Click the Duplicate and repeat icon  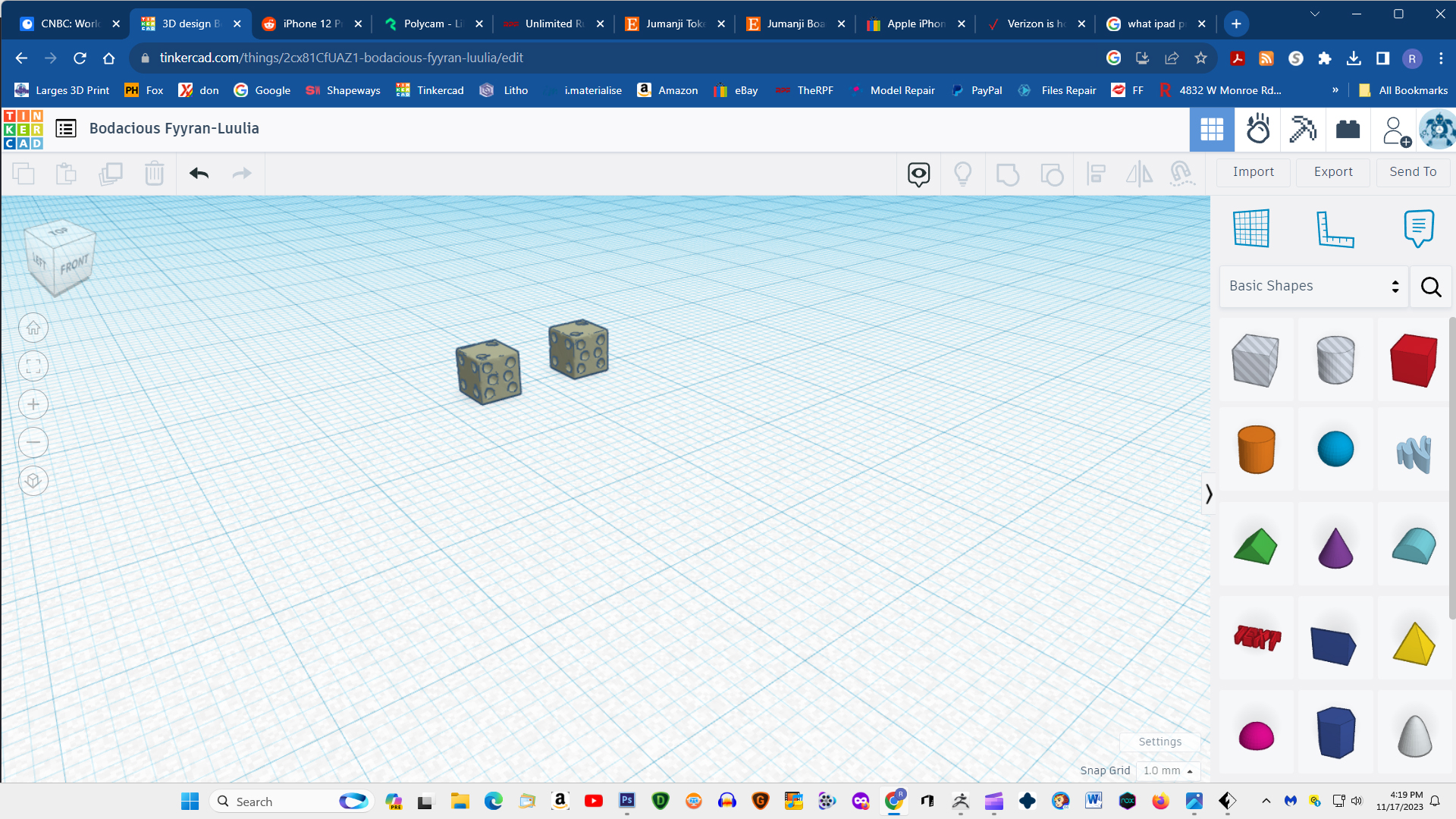110,174
